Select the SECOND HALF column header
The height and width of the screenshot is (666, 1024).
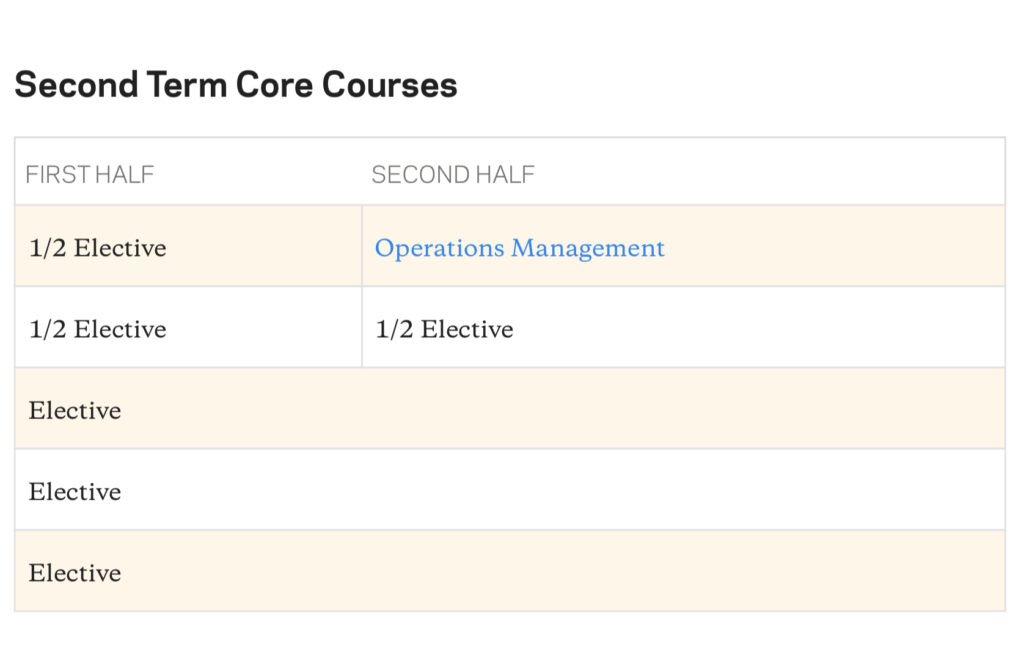pyautogui.click(x=453, y=174)
